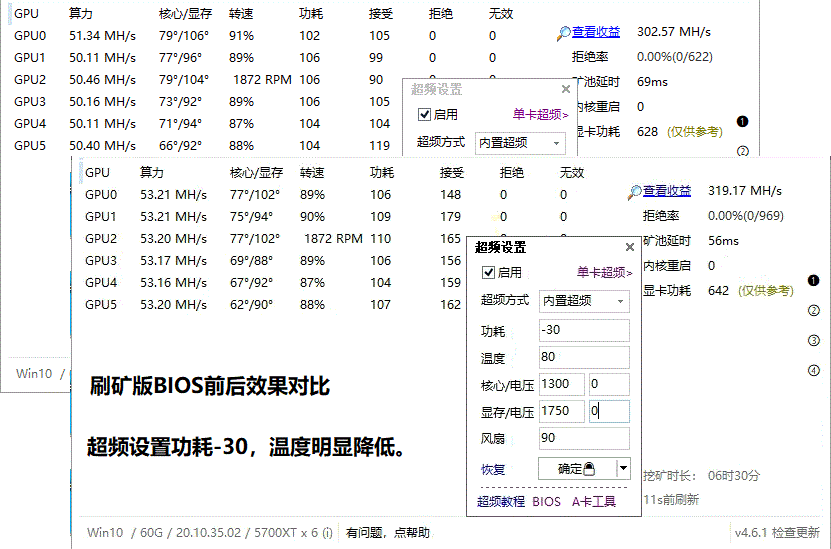The width and height of the screenshot is (831, 549).
Task: Open 超频方式 dropdown in front panel
Action: coord(583,300)
